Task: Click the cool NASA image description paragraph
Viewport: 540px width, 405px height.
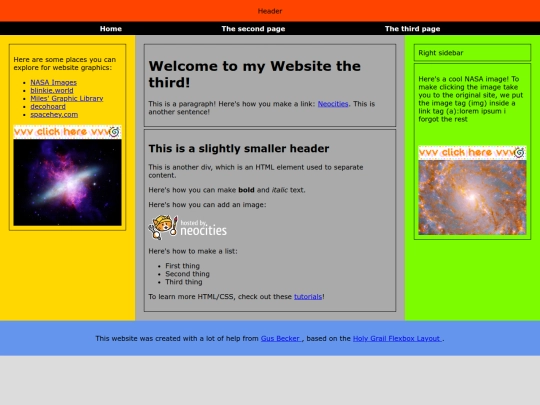Action: pos(470,99)
